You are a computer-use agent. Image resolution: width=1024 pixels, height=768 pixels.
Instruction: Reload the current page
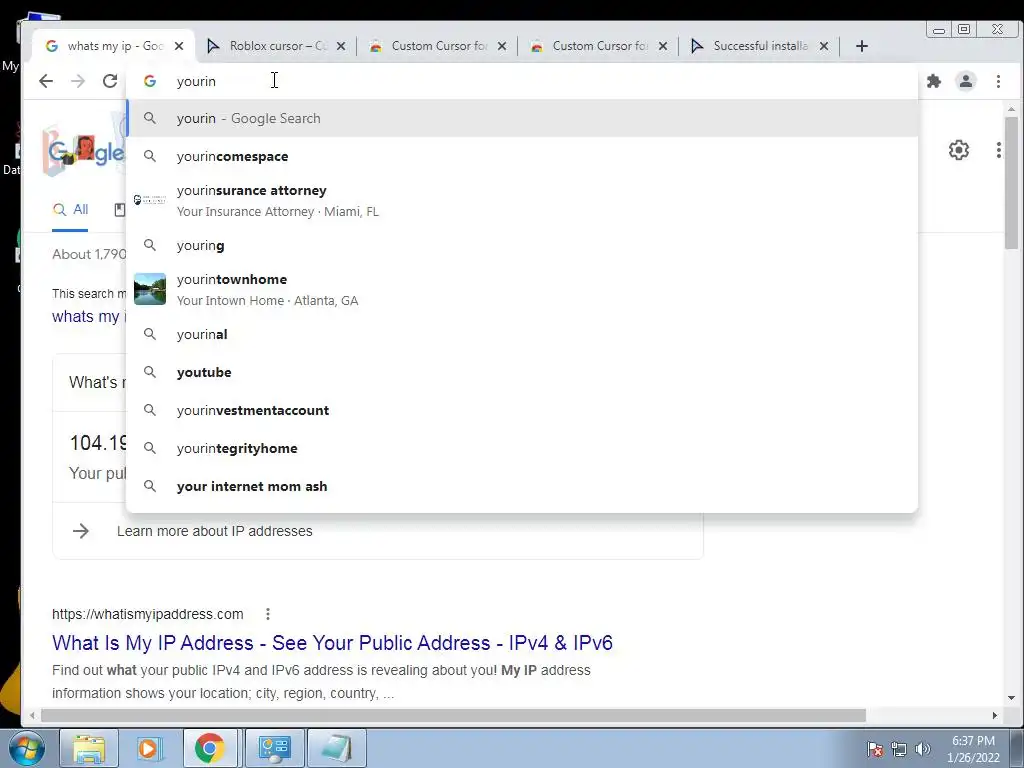pyautogui.click(x=110, y=81)
